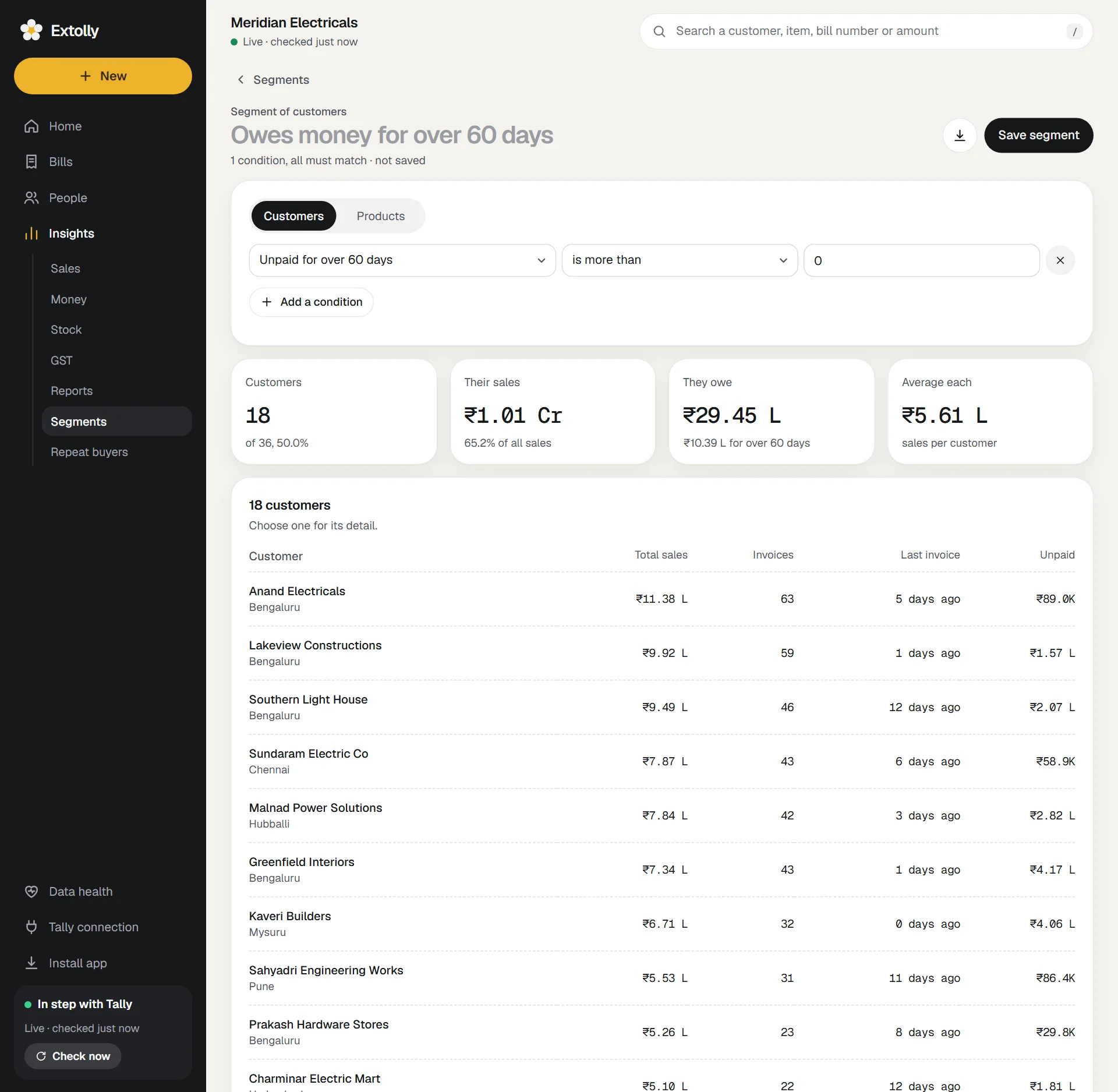Remove the condition with the X button
The height and width of the screenshot is (1092, 1118).
(1060, 260)
